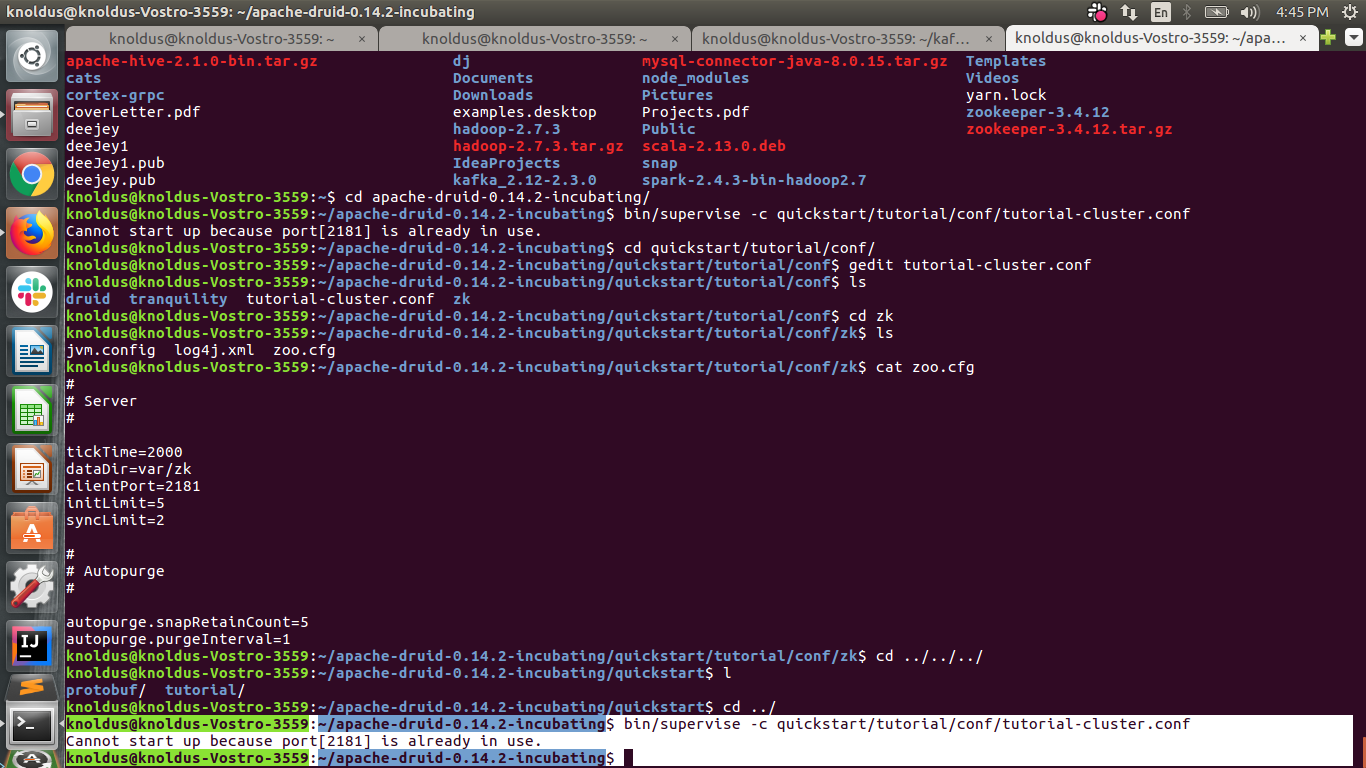Image resolution: width=1366 pixels, height=768 pixels.
Task: Click examples.desktop in the listing
Action: [525, 112]
